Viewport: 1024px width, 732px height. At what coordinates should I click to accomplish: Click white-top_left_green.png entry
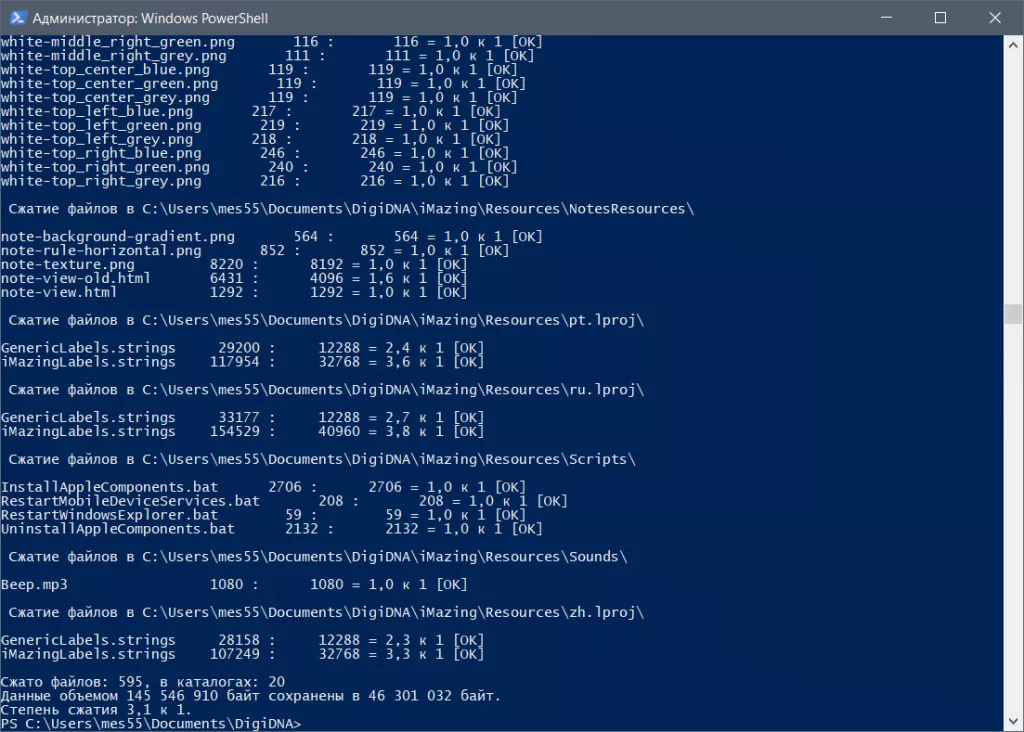click(255, 125)
